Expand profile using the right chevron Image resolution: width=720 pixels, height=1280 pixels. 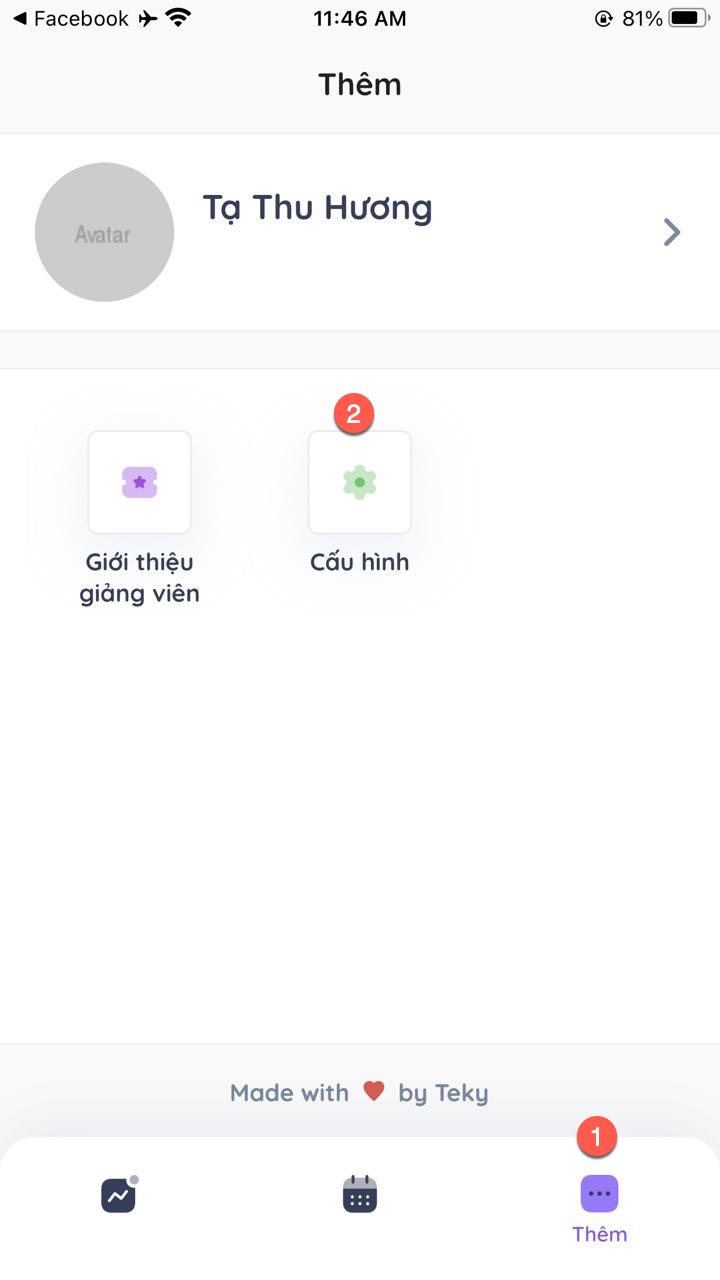(x=672, y=233)
